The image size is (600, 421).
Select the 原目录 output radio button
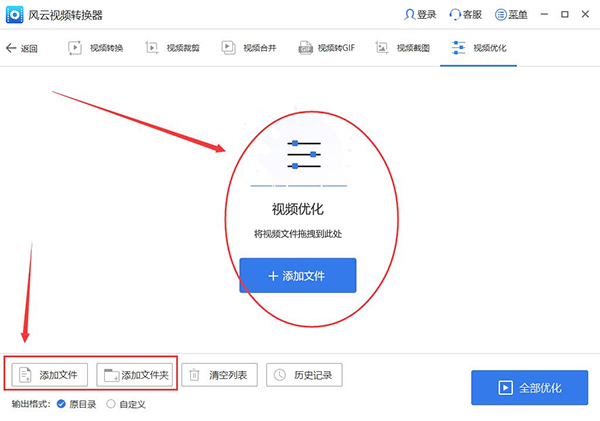tap(62, 404)
